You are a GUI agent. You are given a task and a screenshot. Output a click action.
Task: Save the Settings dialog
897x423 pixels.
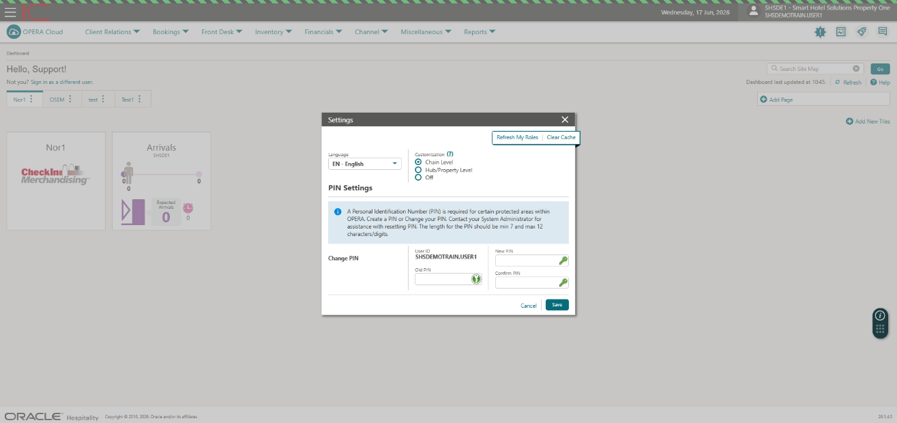pos(557,305)
